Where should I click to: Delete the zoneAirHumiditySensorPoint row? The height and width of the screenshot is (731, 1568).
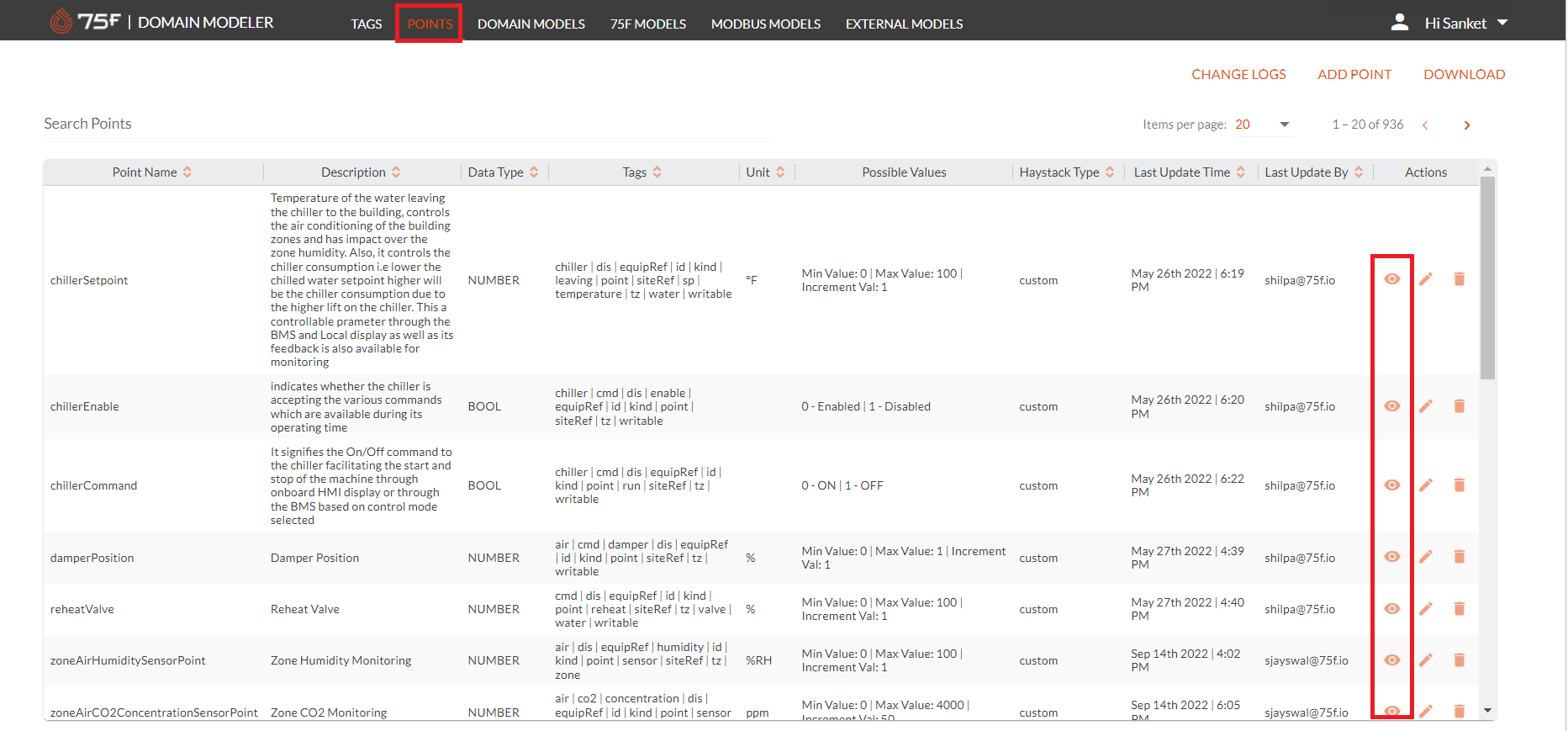pos(1460,660)
